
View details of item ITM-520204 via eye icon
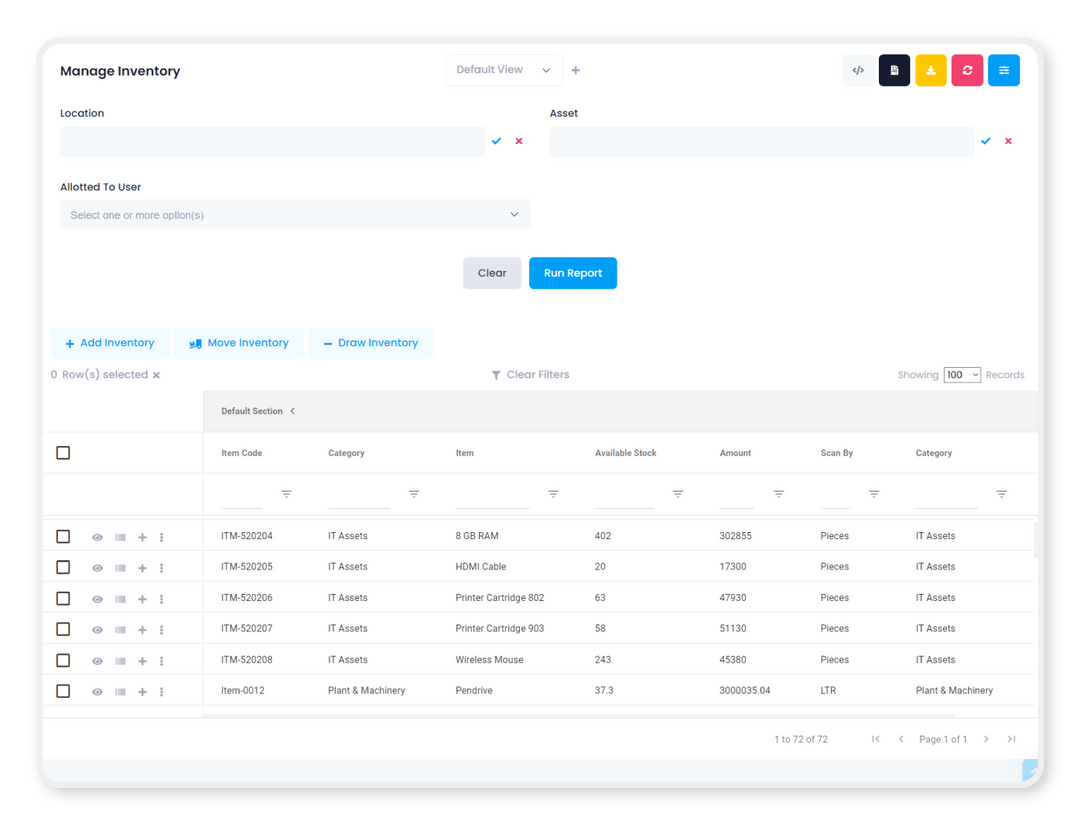click(97, 536)
